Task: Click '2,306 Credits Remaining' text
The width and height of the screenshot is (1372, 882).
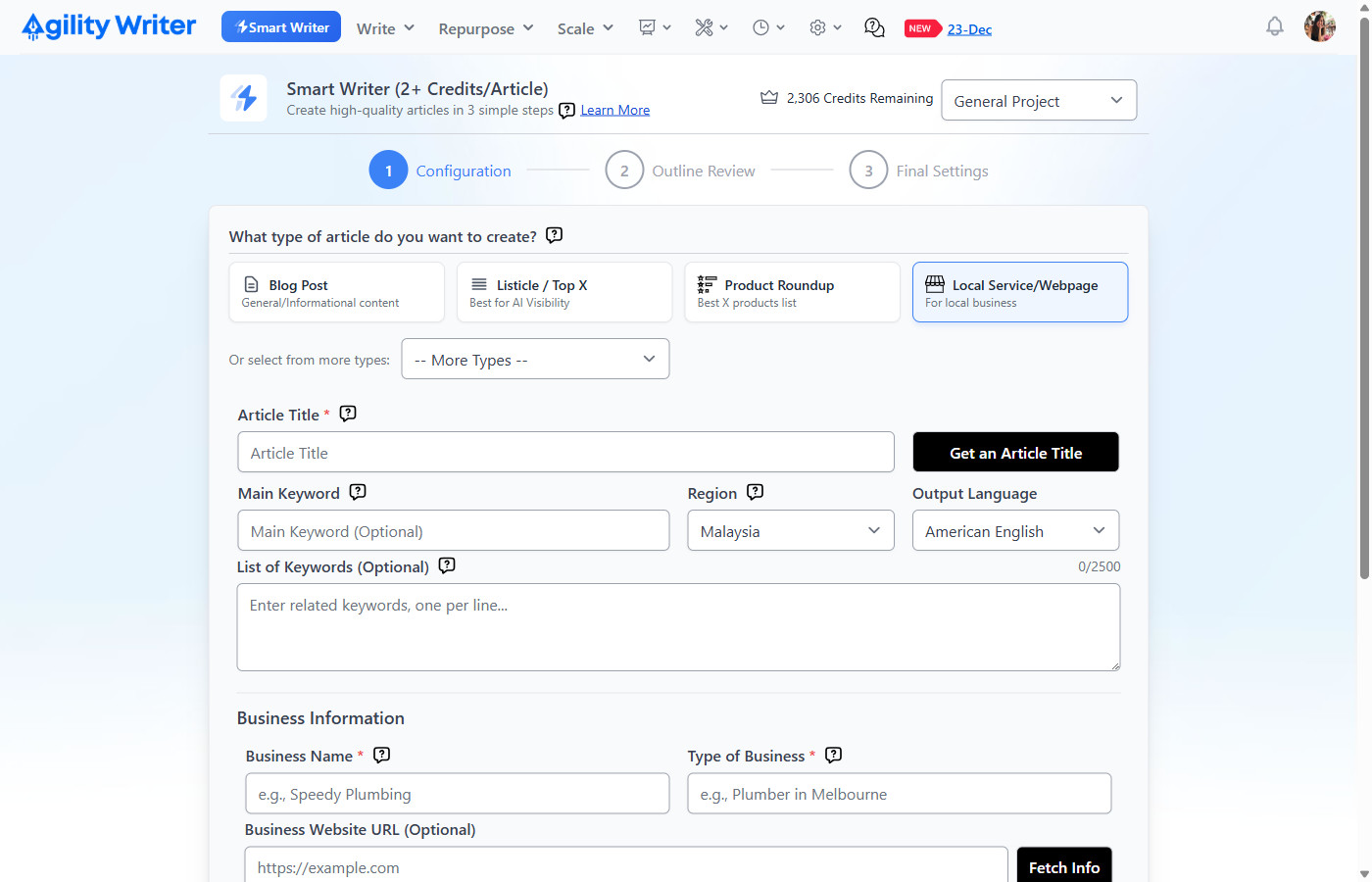Action: tap(859, 98)
